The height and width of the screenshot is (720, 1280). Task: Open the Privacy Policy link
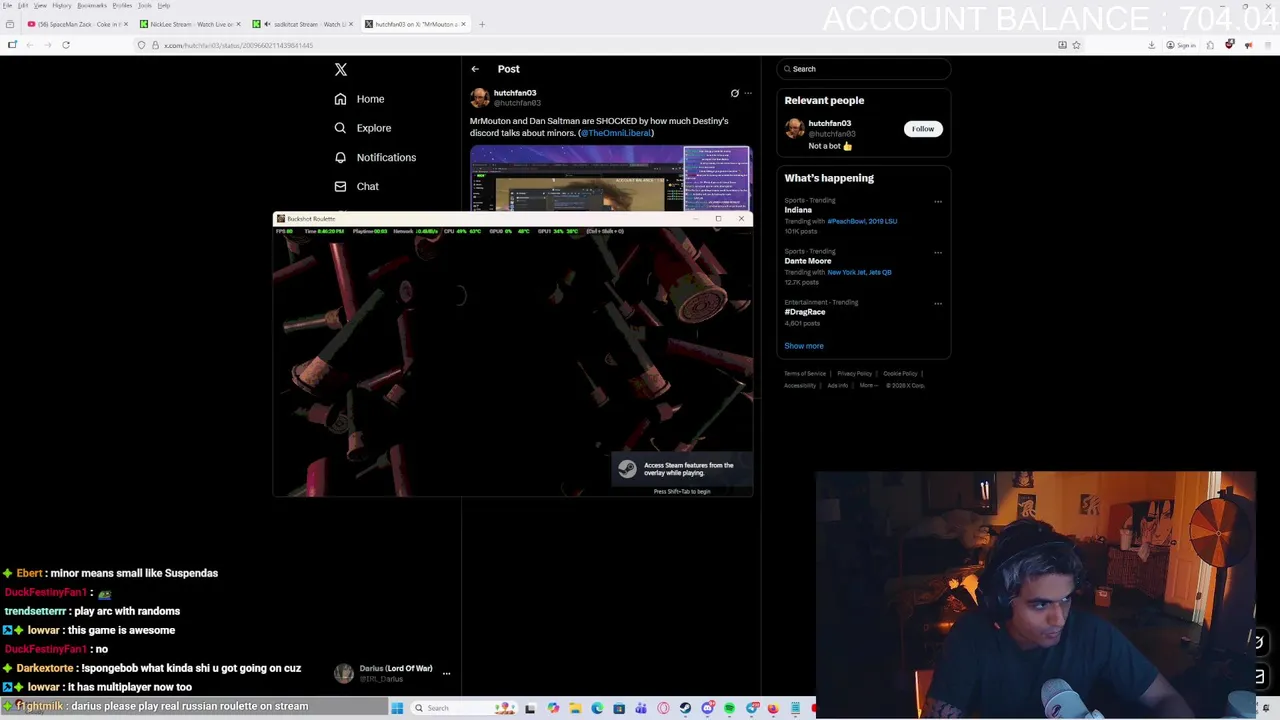tap(854, 374)
